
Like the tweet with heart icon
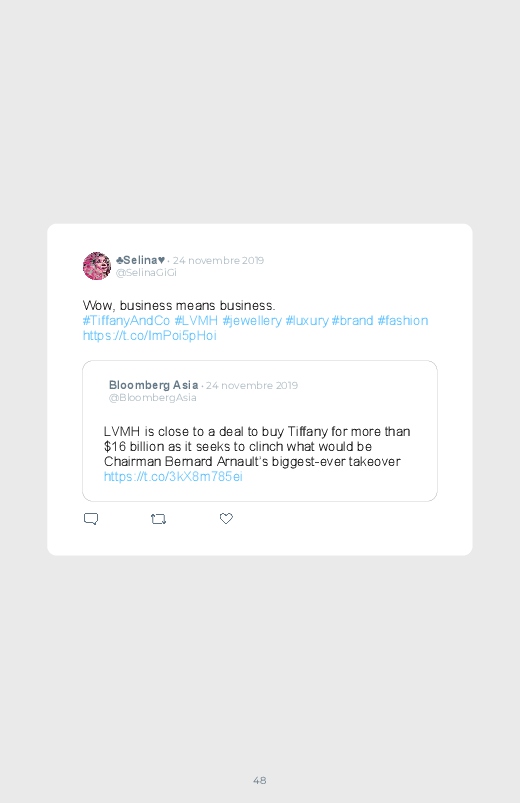point(226,518)
